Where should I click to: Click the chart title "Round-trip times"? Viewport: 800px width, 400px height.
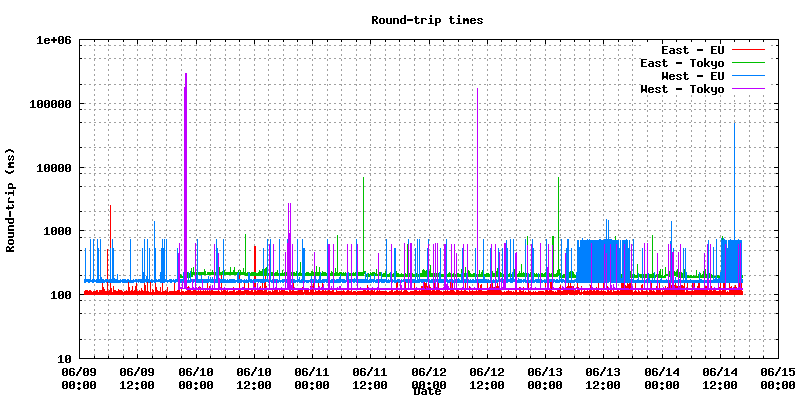[x=427, y=20]
